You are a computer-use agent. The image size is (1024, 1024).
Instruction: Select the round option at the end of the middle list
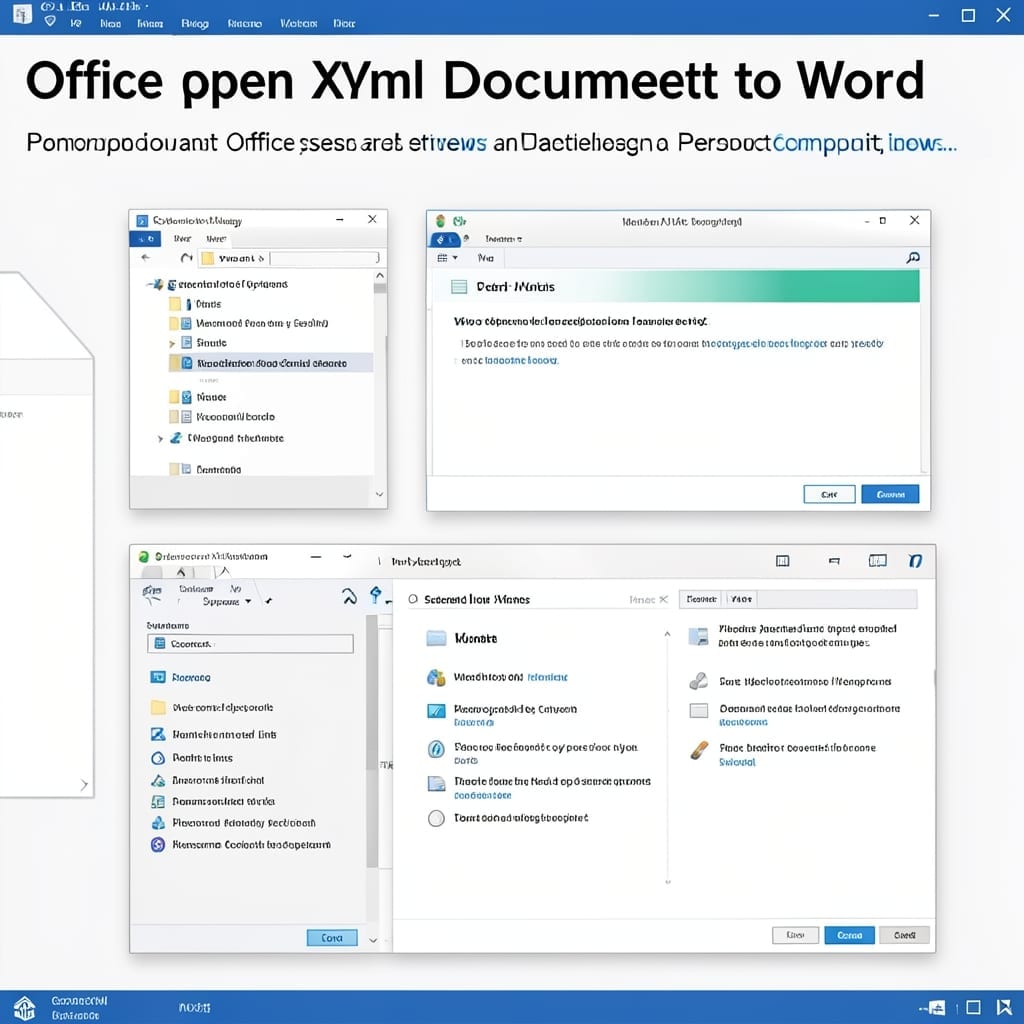pos(436,818)
